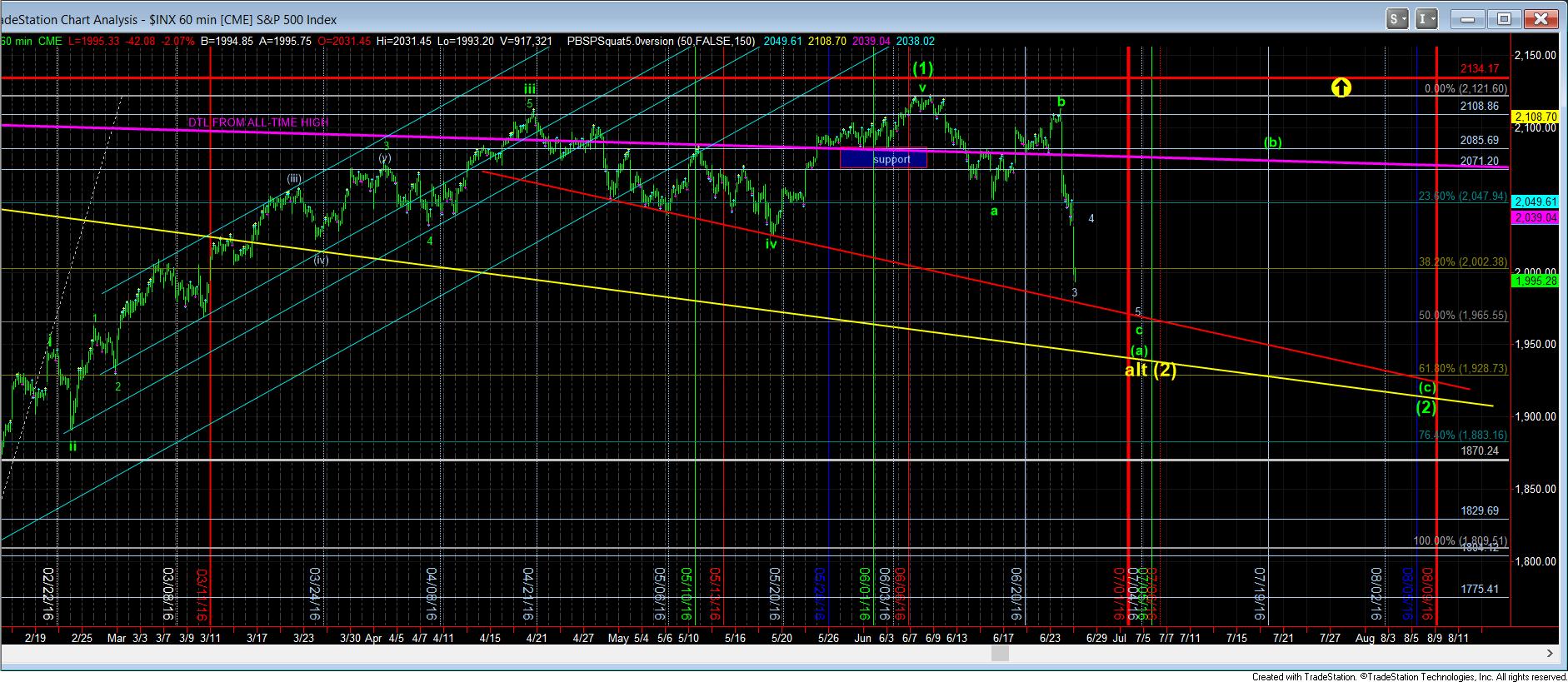Open the I interval linking dropdown
This screenshot has width=1568, height=682.
point(1427,18)
